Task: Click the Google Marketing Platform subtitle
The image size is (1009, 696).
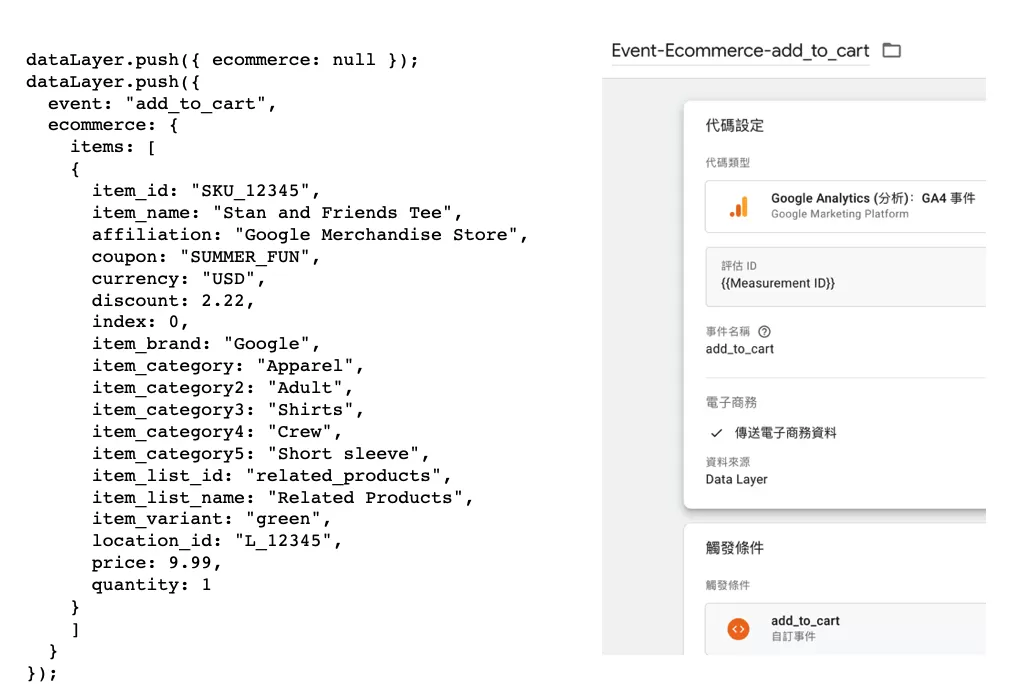Action: point(840,214)
